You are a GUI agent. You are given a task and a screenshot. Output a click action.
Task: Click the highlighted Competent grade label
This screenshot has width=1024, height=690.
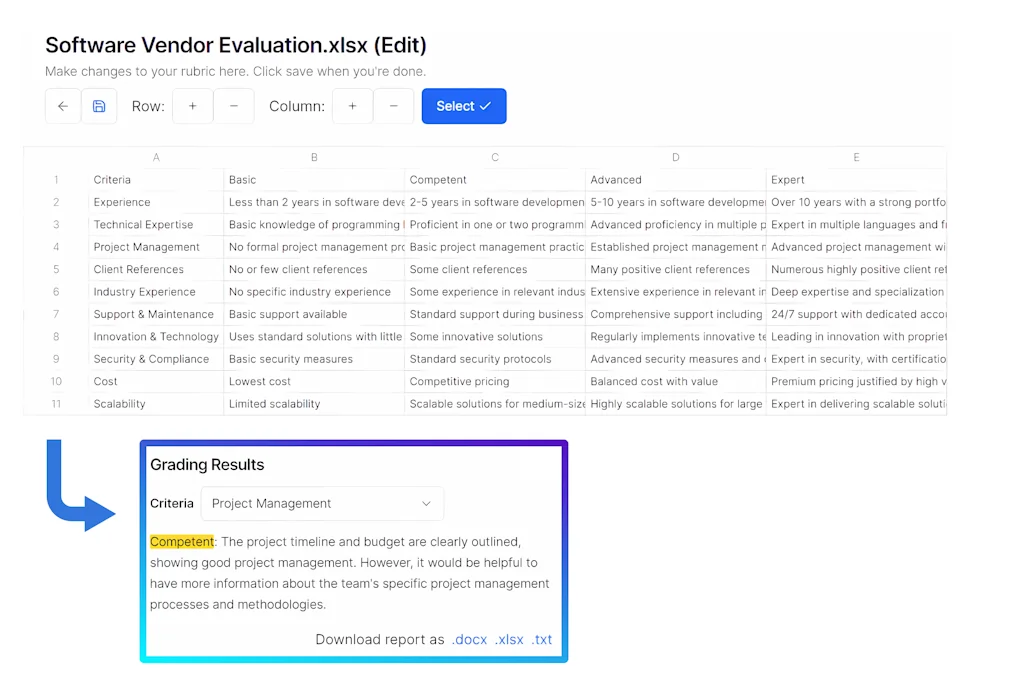[x=181, y=541]
